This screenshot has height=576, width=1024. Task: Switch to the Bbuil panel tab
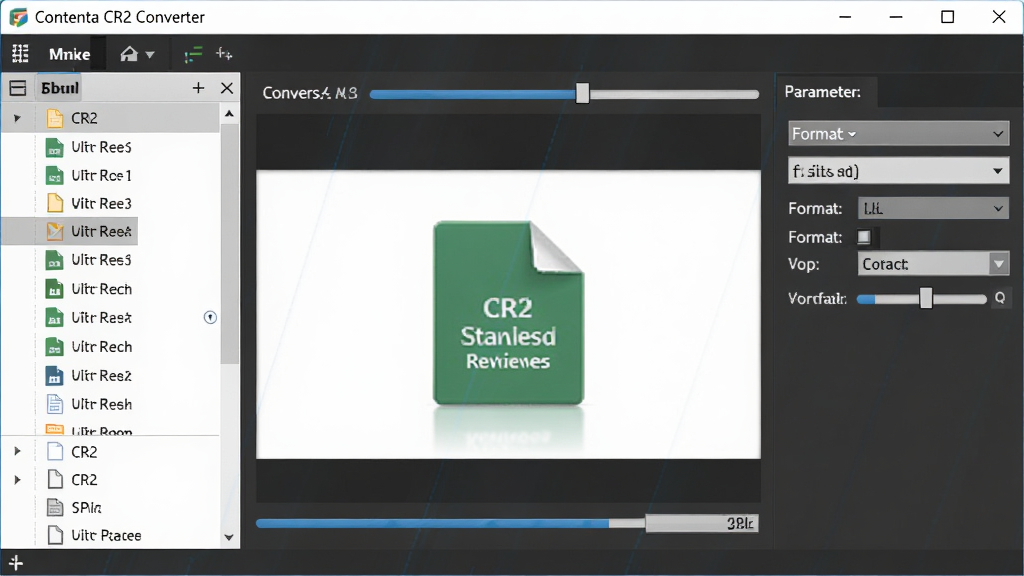tap(59, 88)
